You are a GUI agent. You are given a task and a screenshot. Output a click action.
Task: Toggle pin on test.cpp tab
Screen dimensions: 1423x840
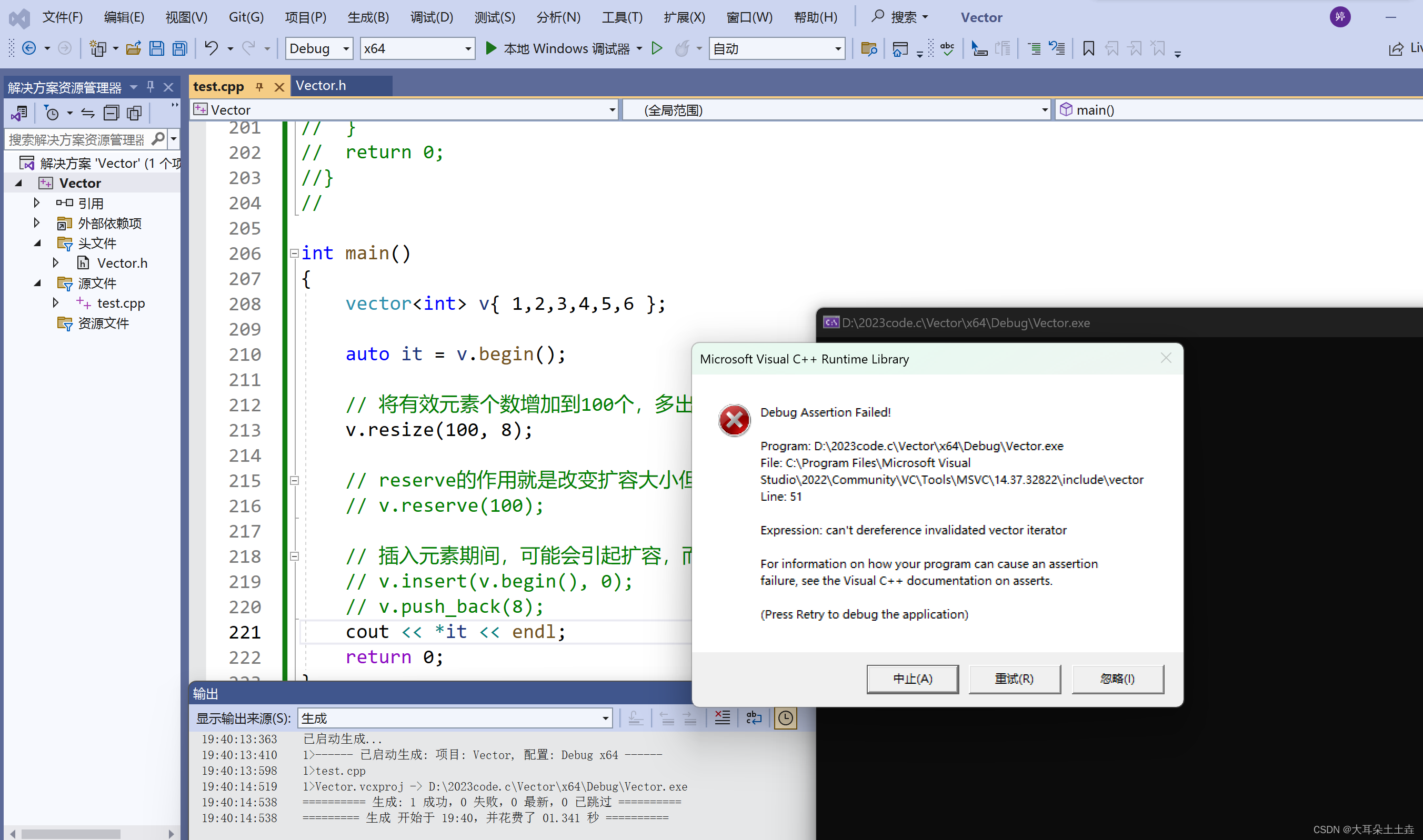coord(260,87)
